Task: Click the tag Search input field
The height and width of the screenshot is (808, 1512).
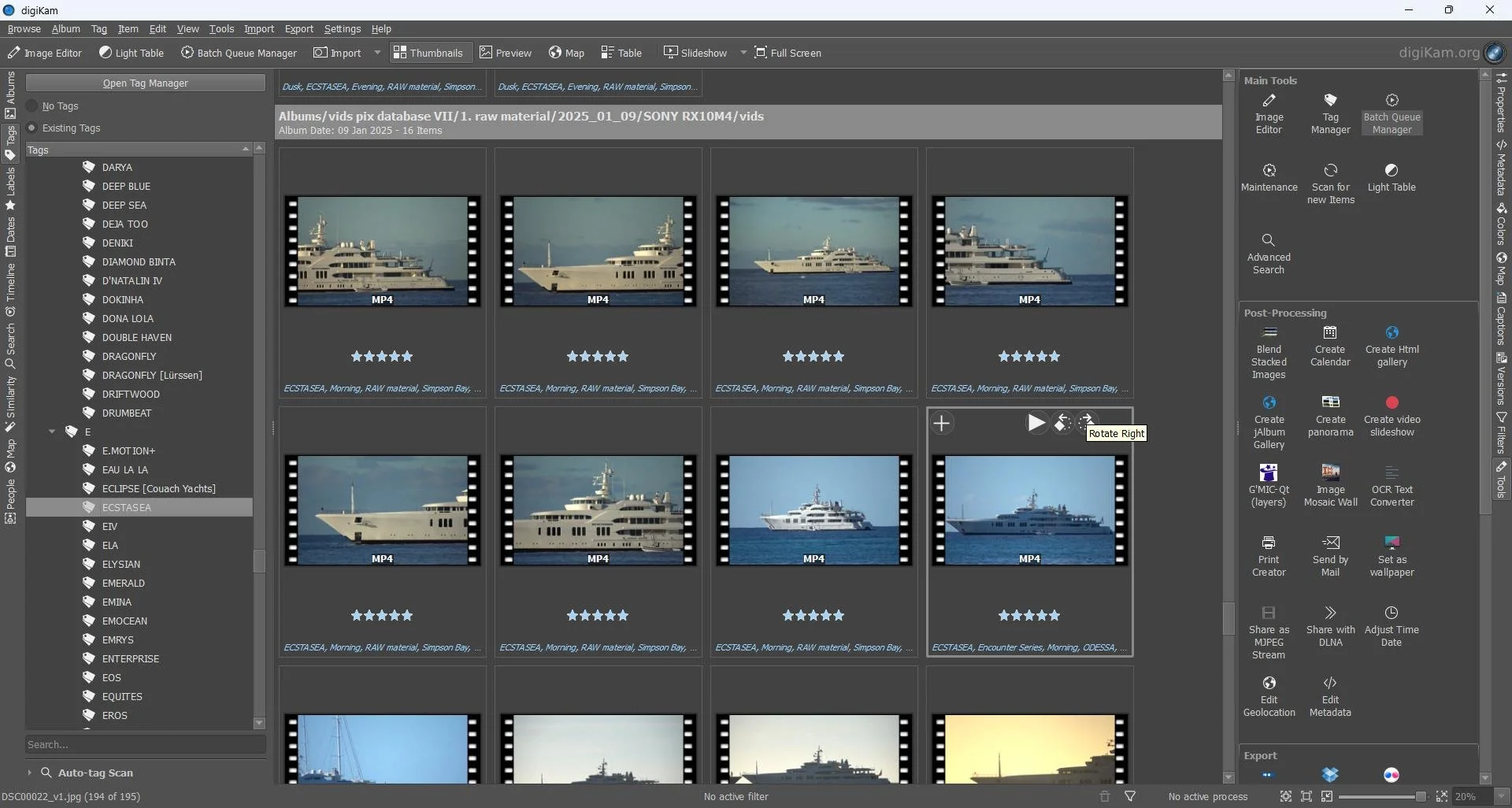Action: coord(145,745)
